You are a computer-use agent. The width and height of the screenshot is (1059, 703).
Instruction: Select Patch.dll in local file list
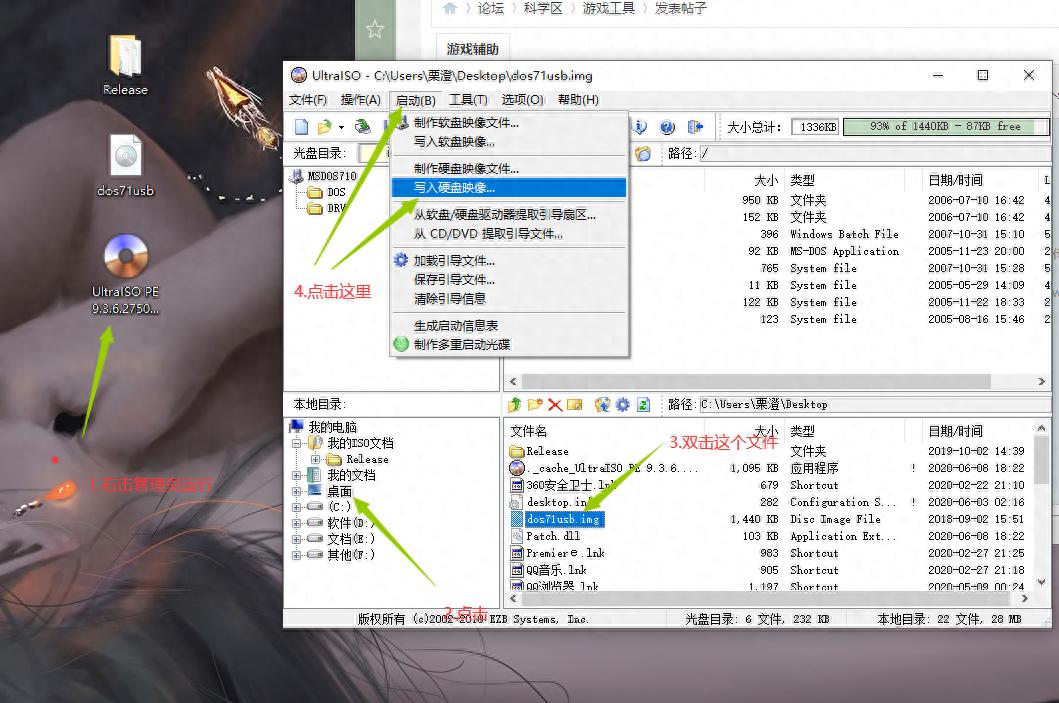pos(552,536)
